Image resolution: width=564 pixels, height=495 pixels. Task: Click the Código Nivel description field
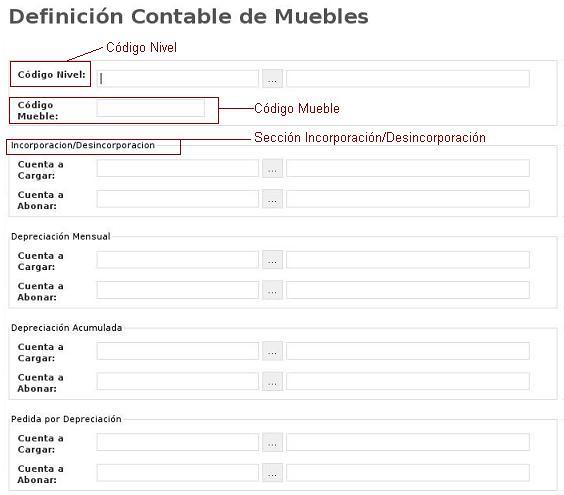pyautogui.click(x=408, y=78)
